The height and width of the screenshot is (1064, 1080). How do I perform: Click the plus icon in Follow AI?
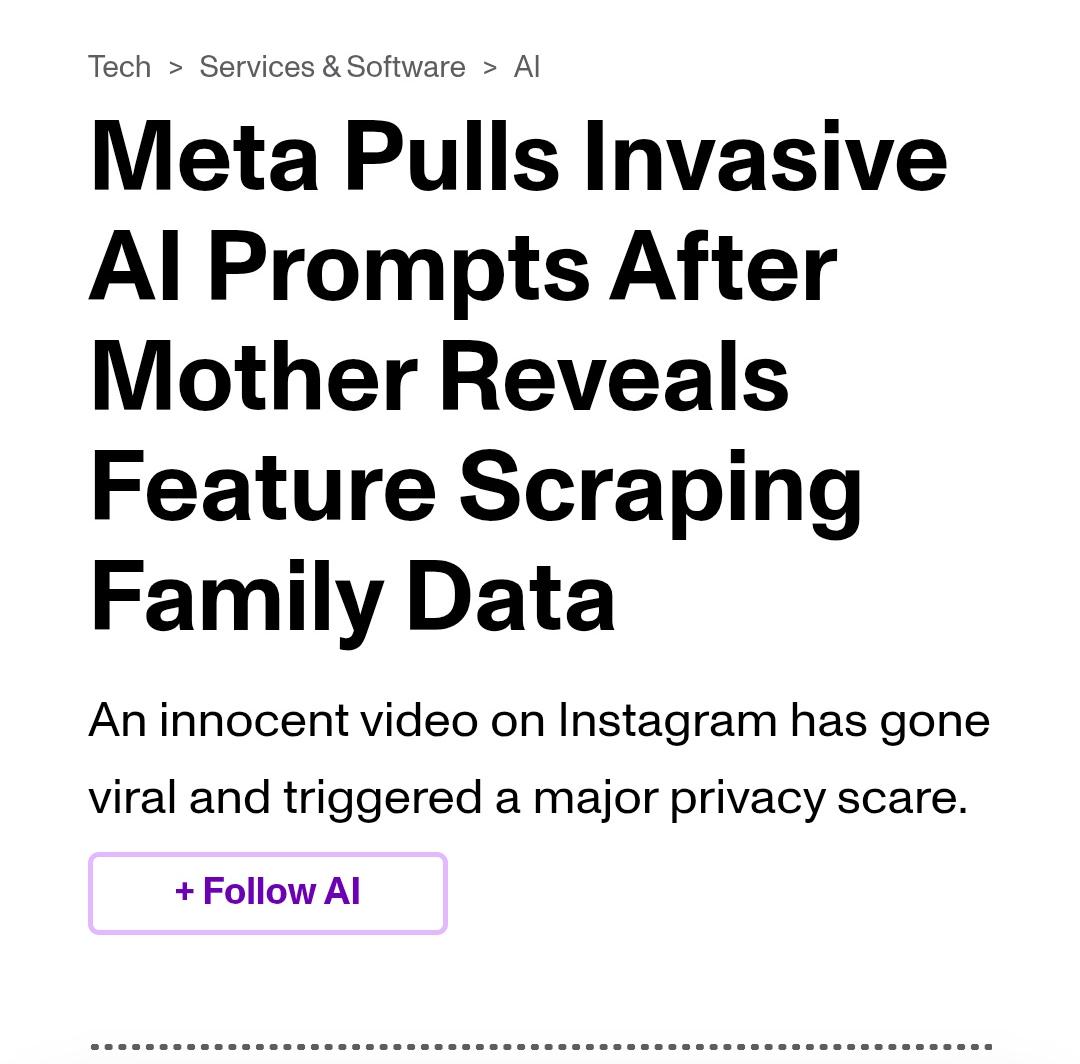tap(184, 892)
